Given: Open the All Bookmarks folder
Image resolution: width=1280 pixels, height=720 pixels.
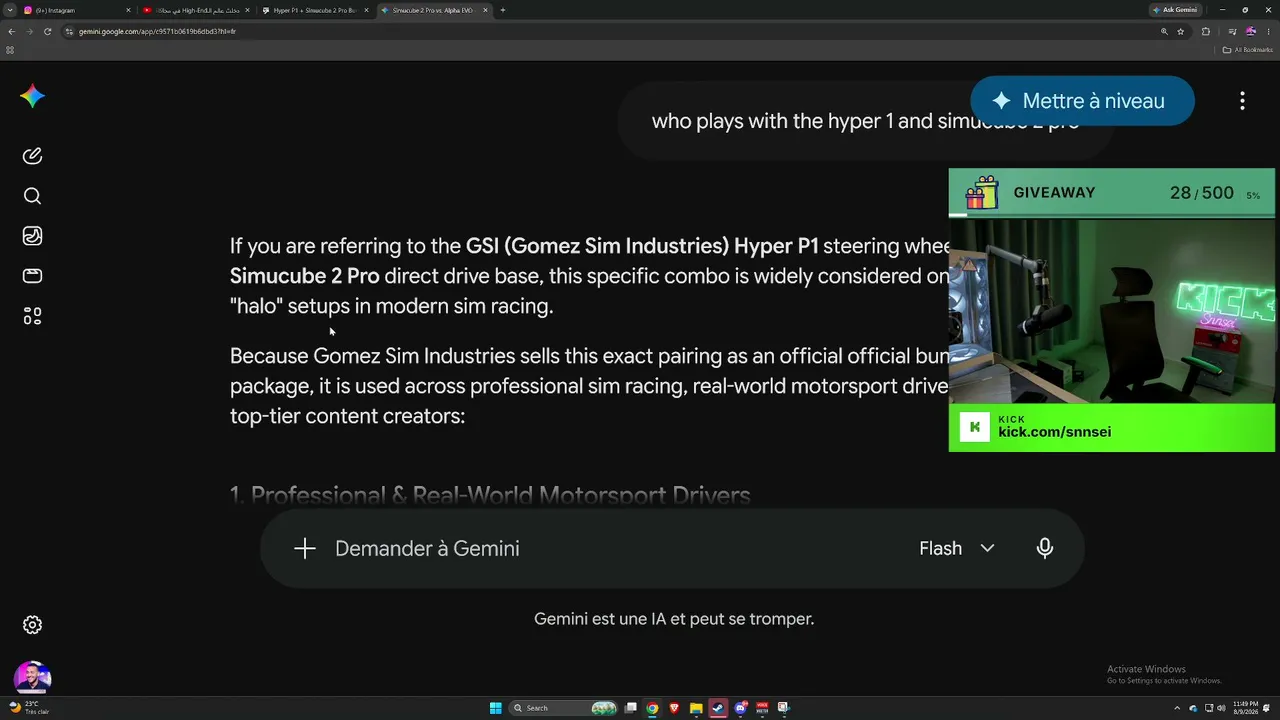Looking at the screenshot, I should tap(1250, 49).
